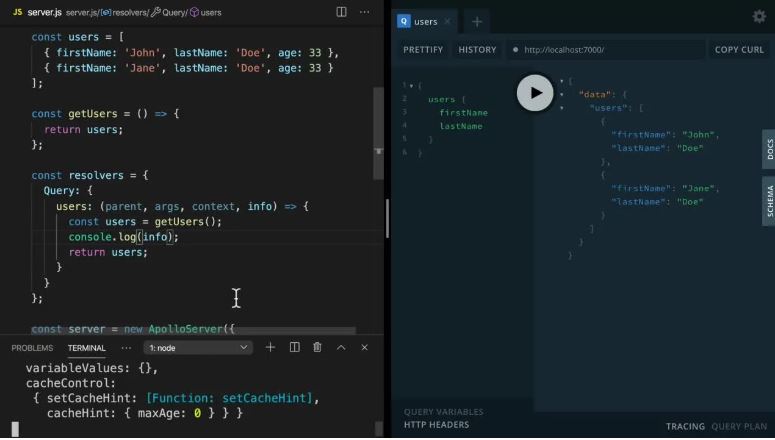
Task: Split the terminal panel
Action: 295,348
